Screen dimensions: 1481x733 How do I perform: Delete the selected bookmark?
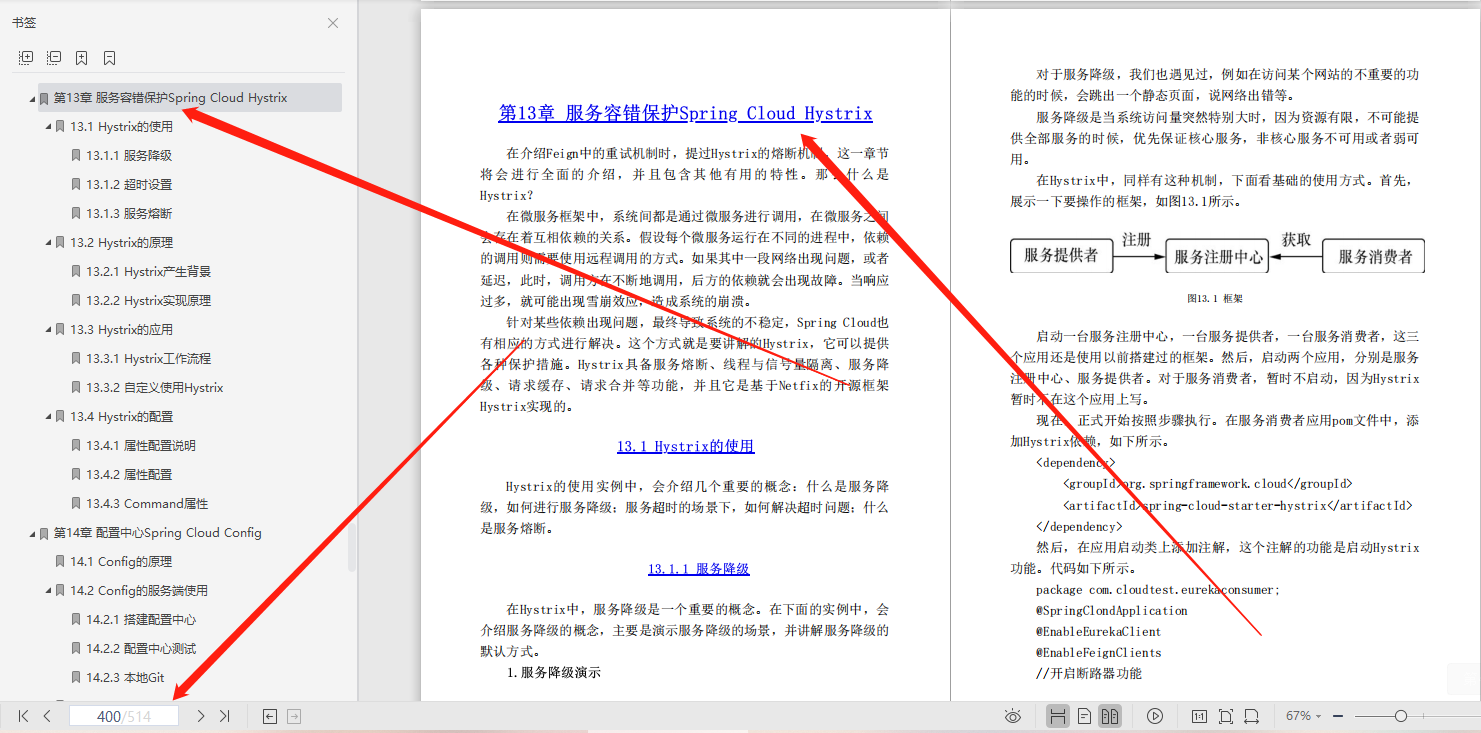click(110, 58)
